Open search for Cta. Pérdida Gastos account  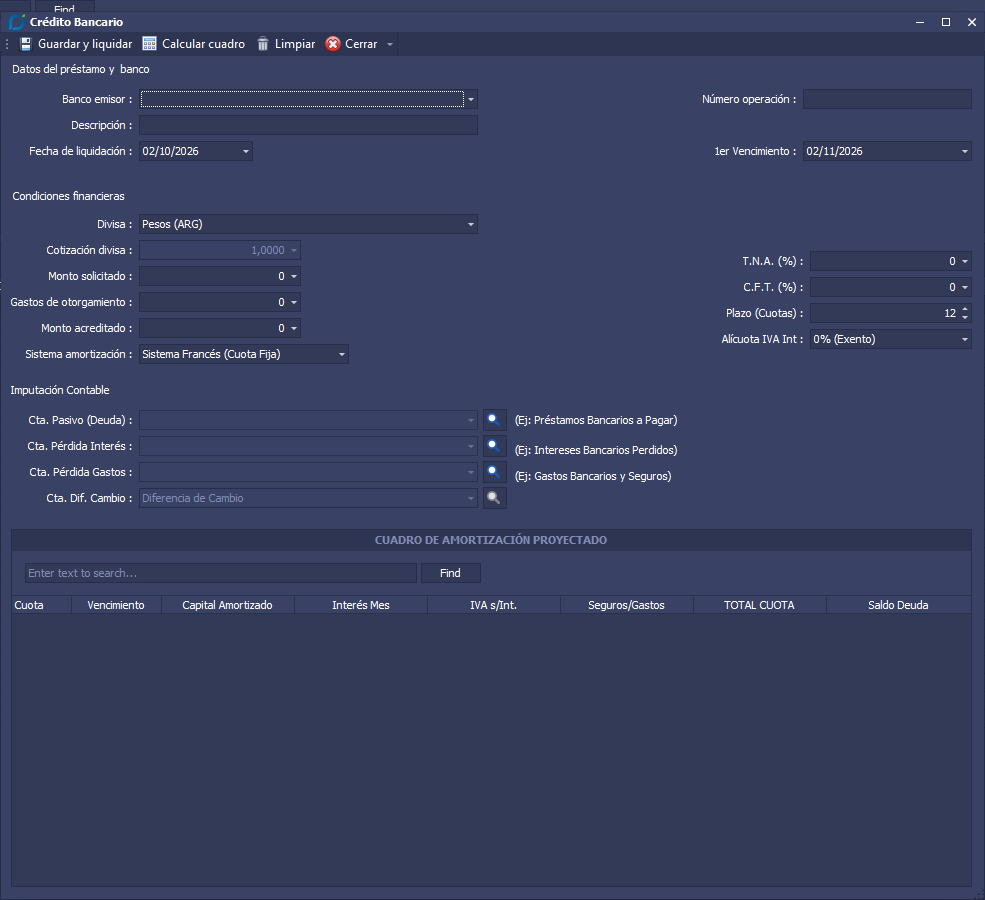tap(494, 472)
